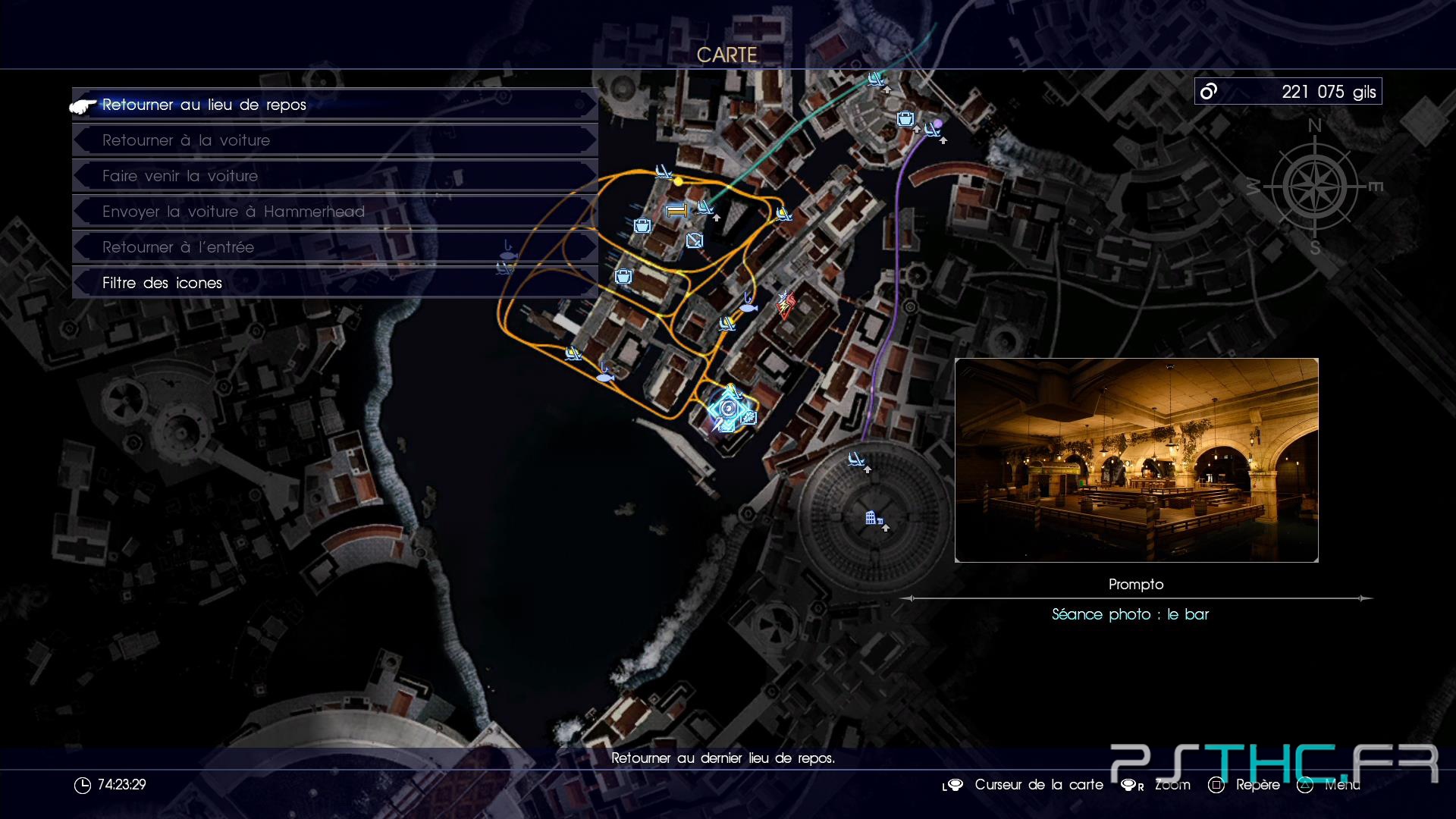Open "Filtre des icones" option

(334, 283)
